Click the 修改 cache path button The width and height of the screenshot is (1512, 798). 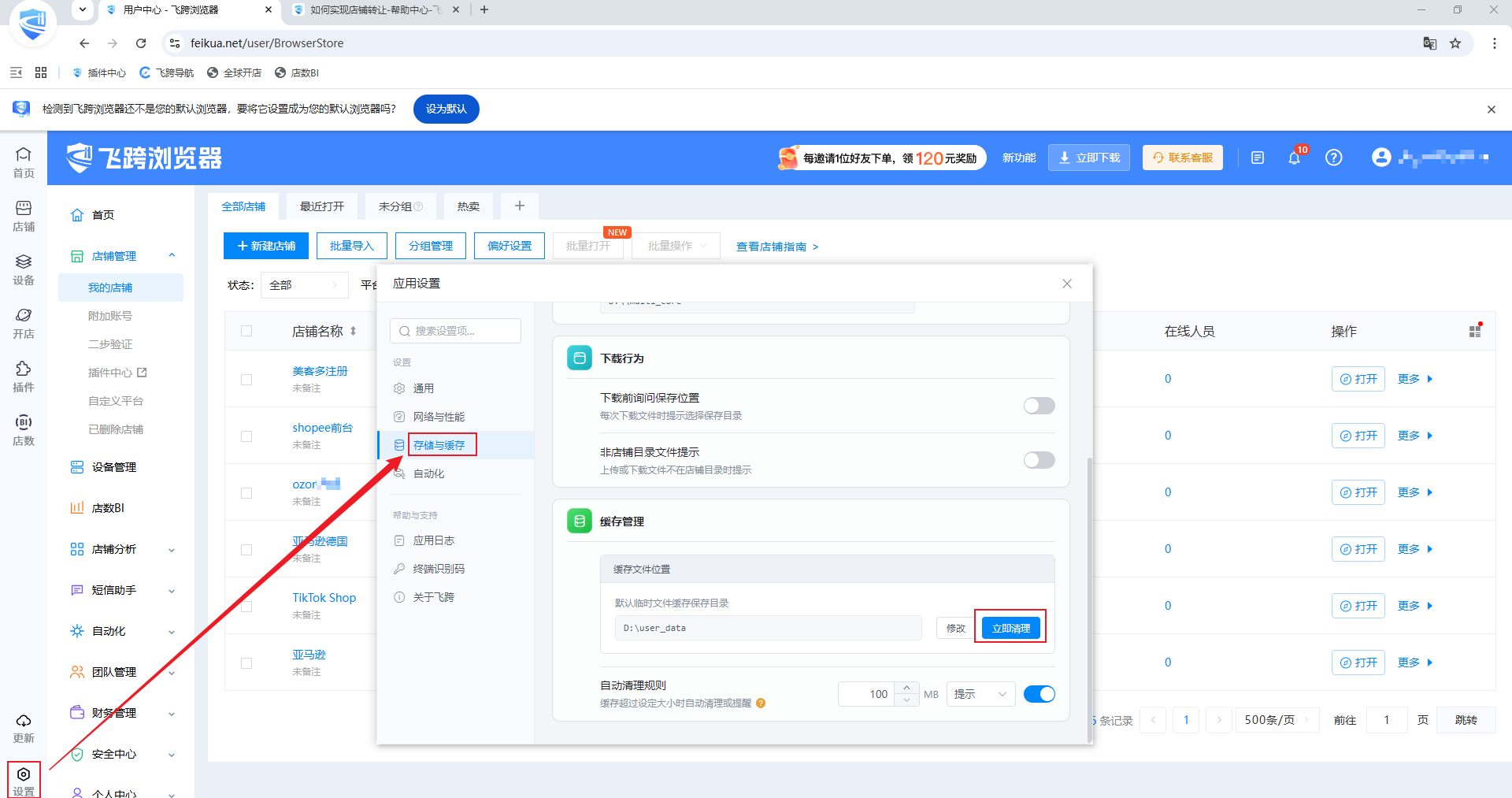pos(955,628)
